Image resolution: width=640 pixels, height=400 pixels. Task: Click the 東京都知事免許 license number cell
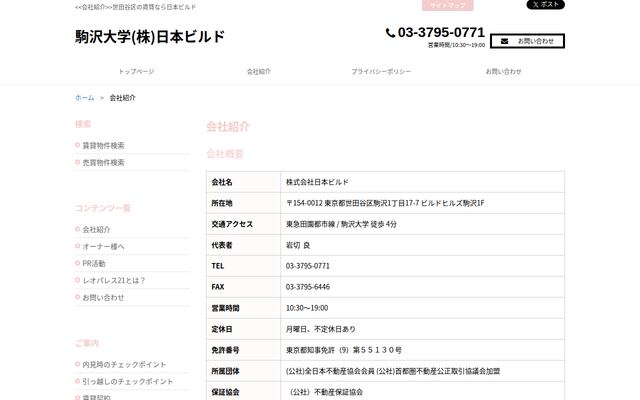point(422,350)
